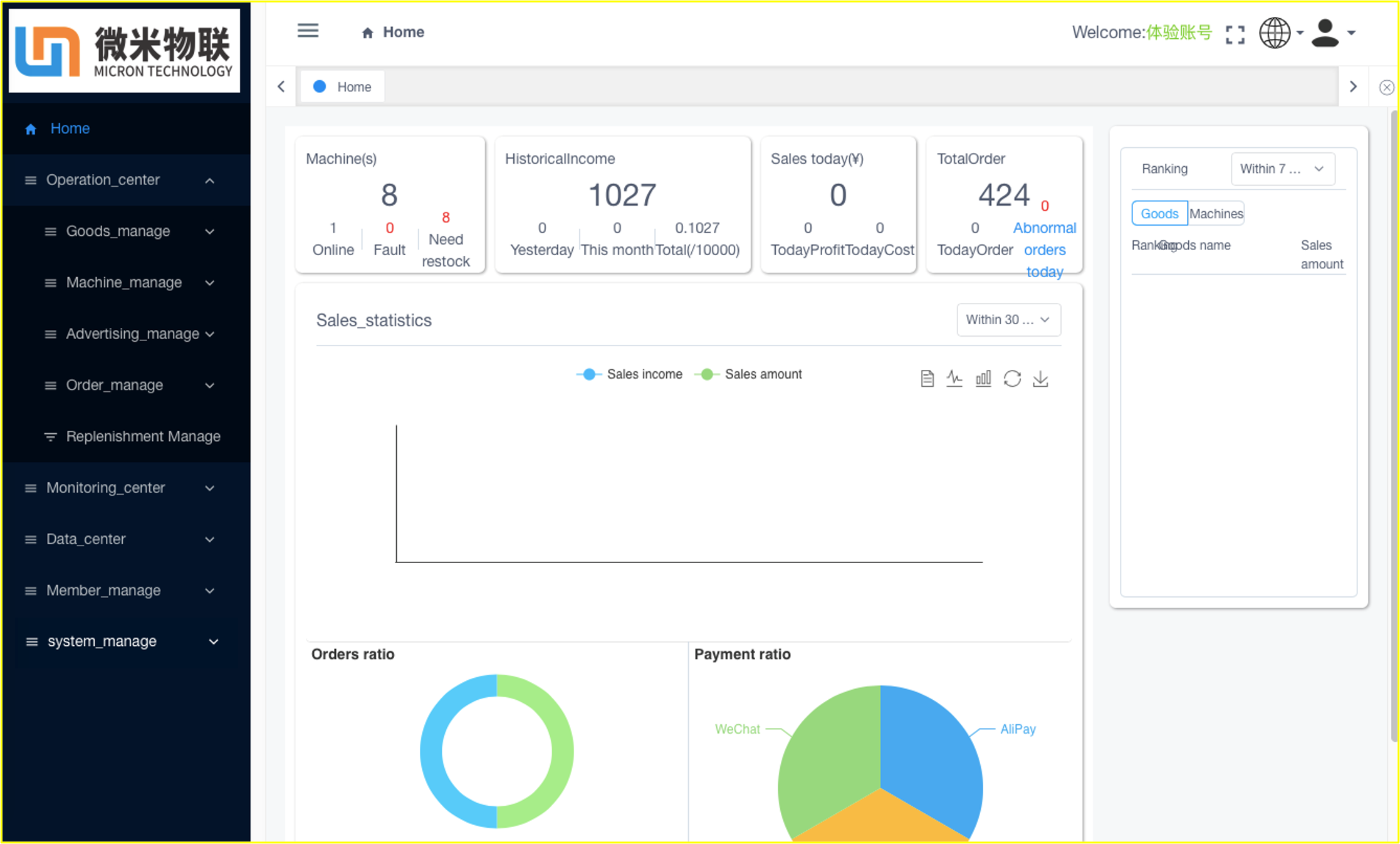Switch chart to line type
This screenshot has width=1400, height=844.
954,379
